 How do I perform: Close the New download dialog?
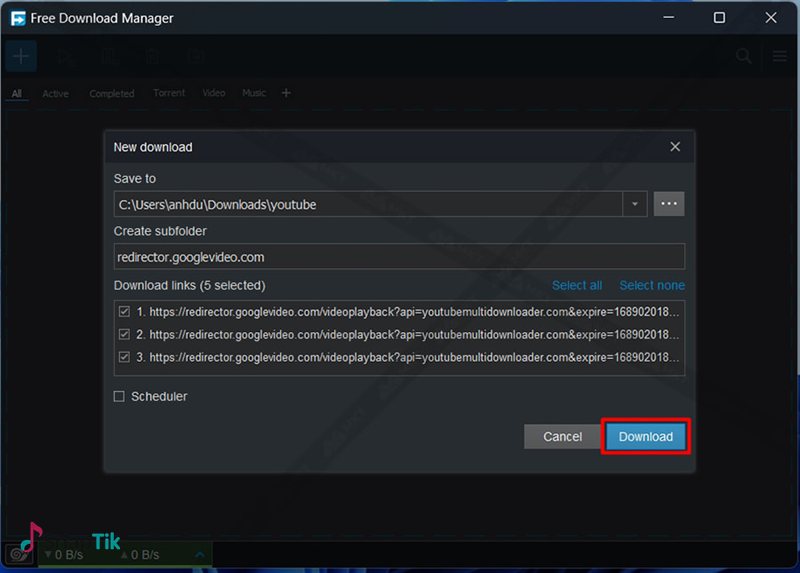(675, 147)
